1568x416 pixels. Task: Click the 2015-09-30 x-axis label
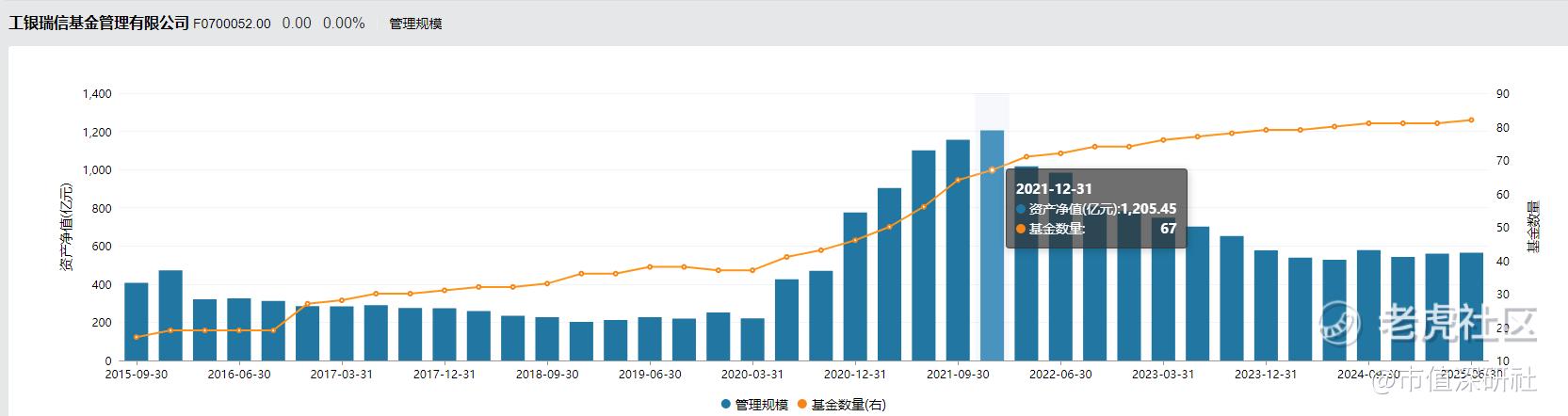pyautogui.click(x=137, y=374)
